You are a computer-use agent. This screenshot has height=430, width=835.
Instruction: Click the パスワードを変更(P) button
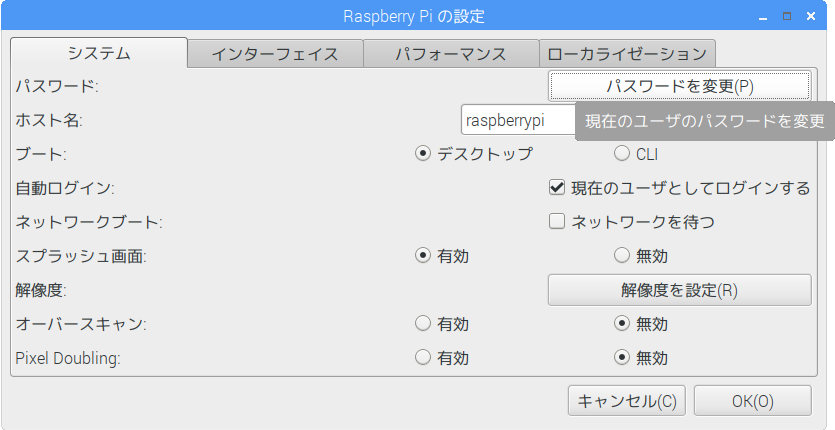pos(680,86)
